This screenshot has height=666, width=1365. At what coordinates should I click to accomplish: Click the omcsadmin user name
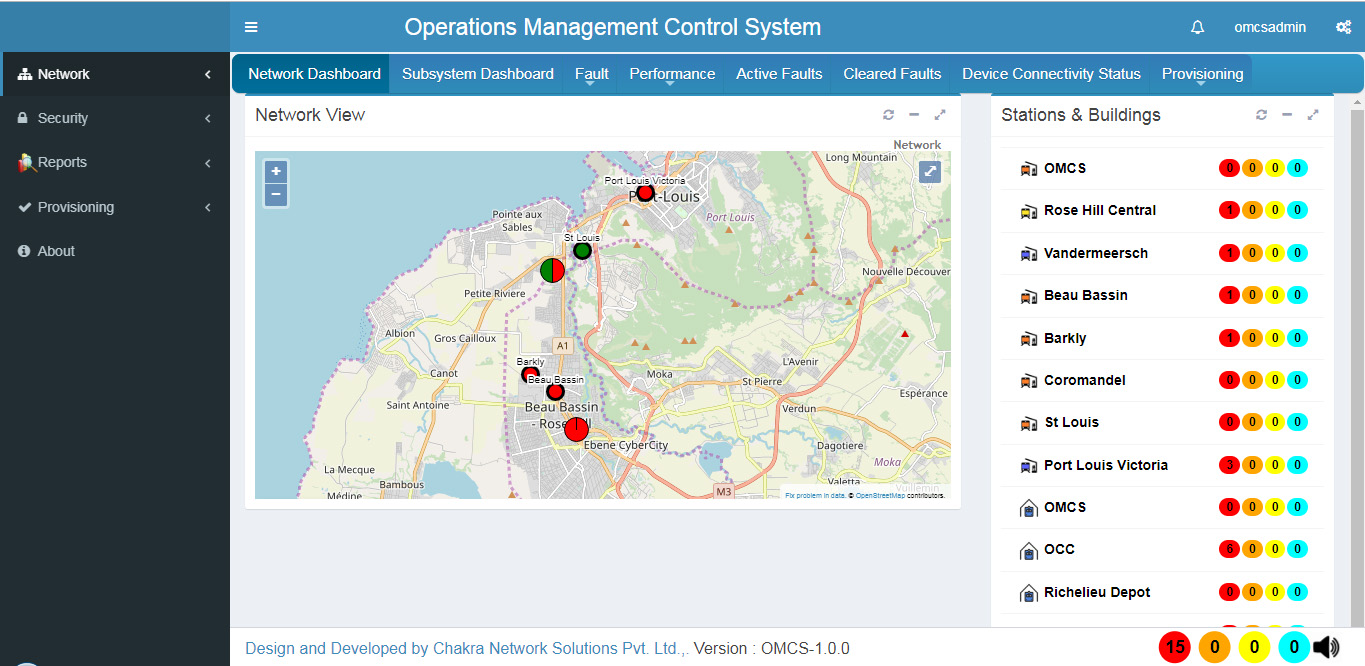(x=1270, y=27)
